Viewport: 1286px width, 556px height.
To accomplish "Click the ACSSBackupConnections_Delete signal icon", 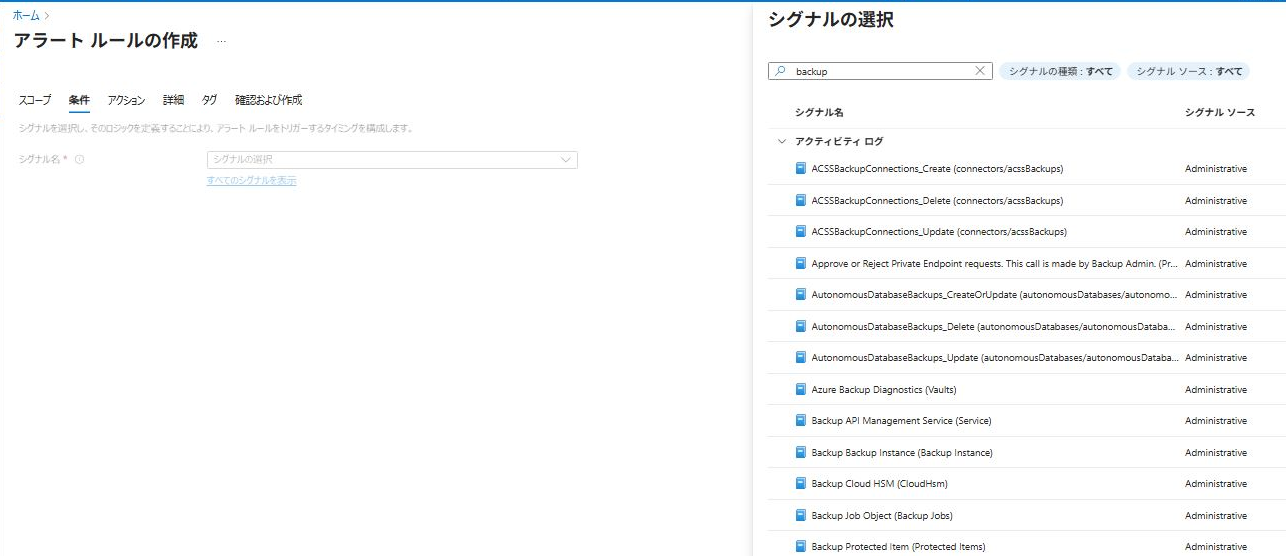I will tap(801, 200).
